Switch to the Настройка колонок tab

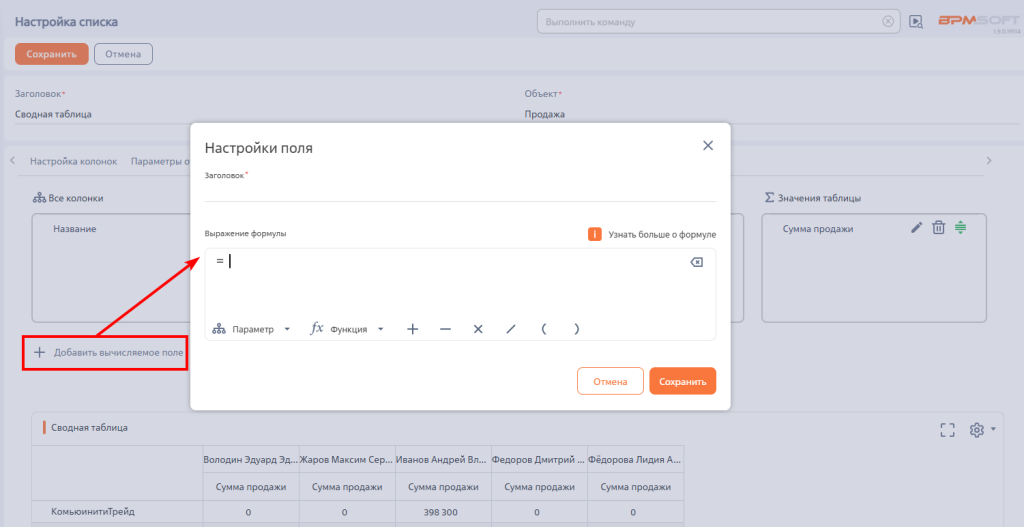point(73,161)
